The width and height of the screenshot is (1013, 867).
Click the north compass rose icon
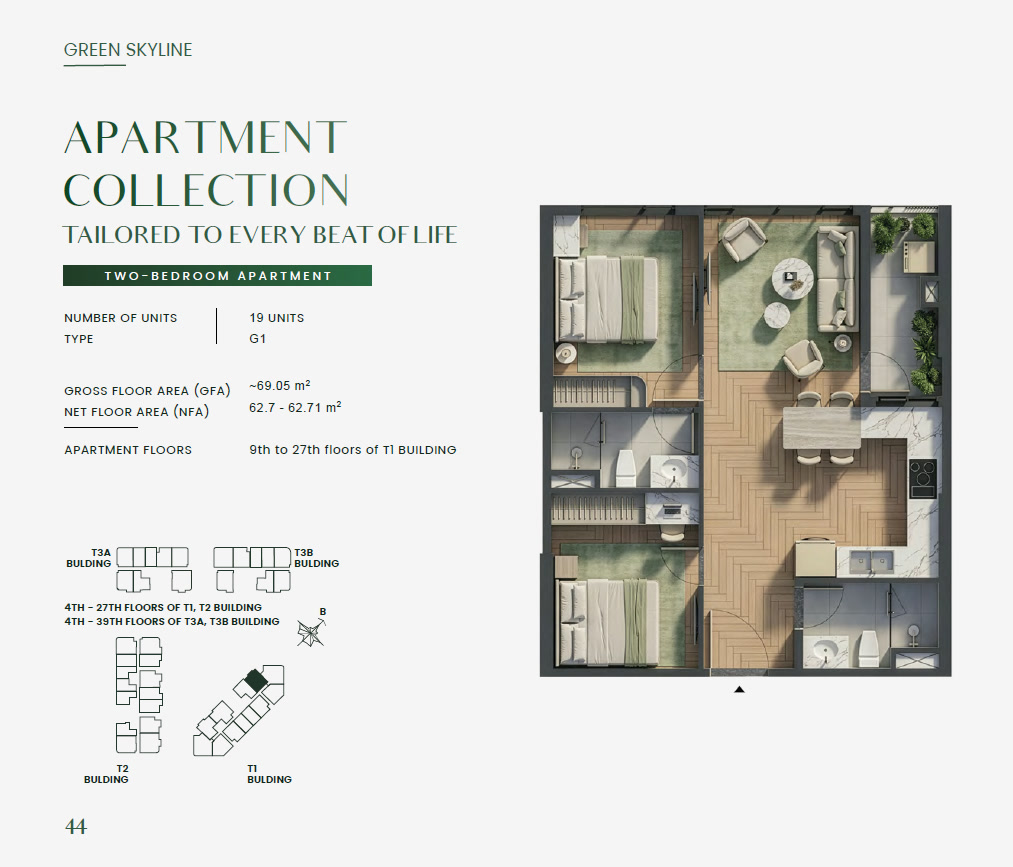[x=311, y=632]
